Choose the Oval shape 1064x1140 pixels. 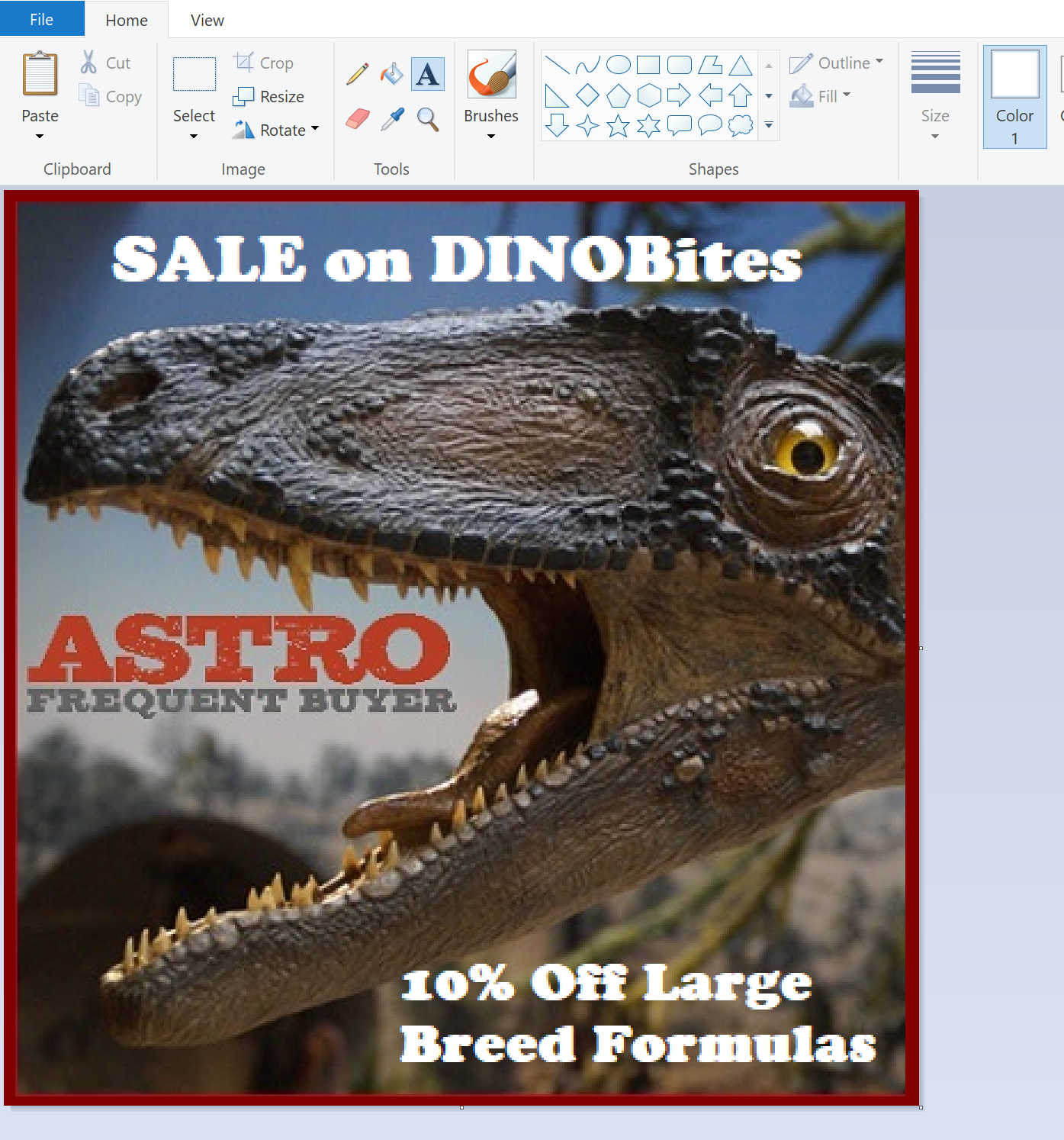coord(619,65)
